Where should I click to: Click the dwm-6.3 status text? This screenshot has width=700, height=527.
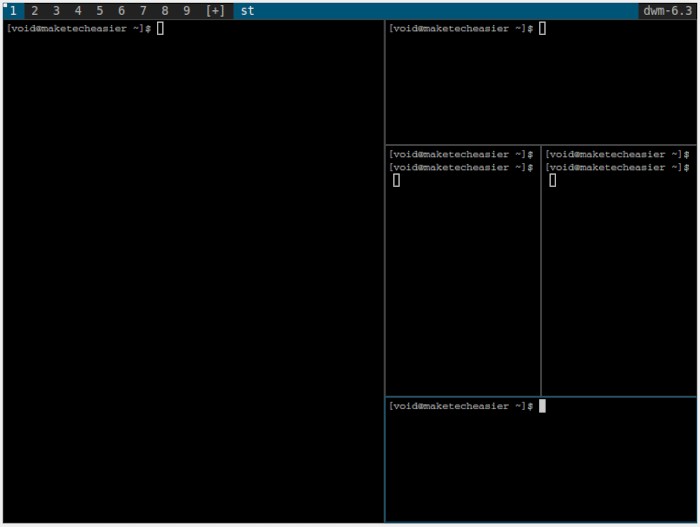667,11
